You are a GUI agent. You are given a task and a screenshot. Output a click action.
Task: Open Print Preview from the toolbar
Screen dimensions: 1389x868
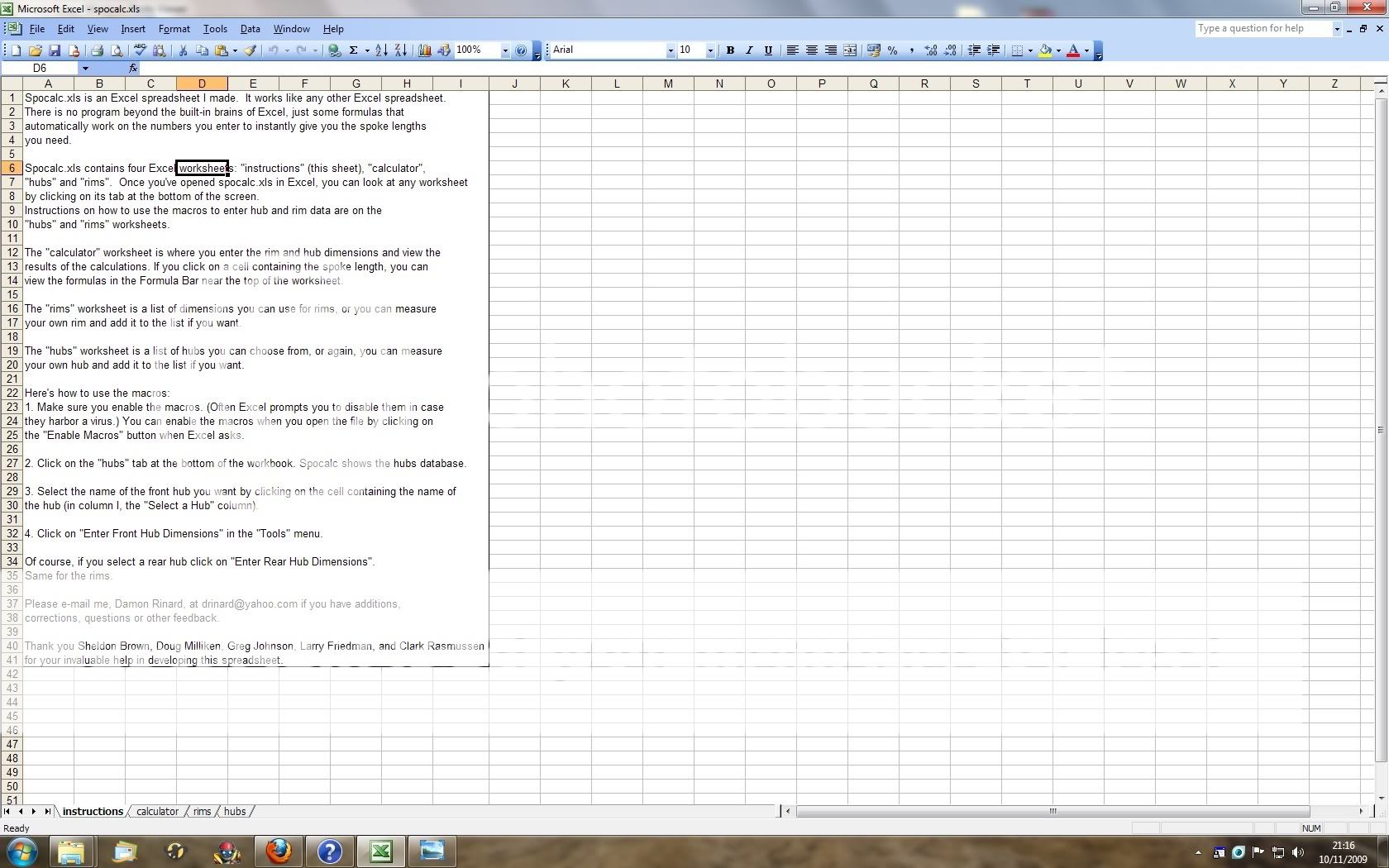tap(117, 50)
